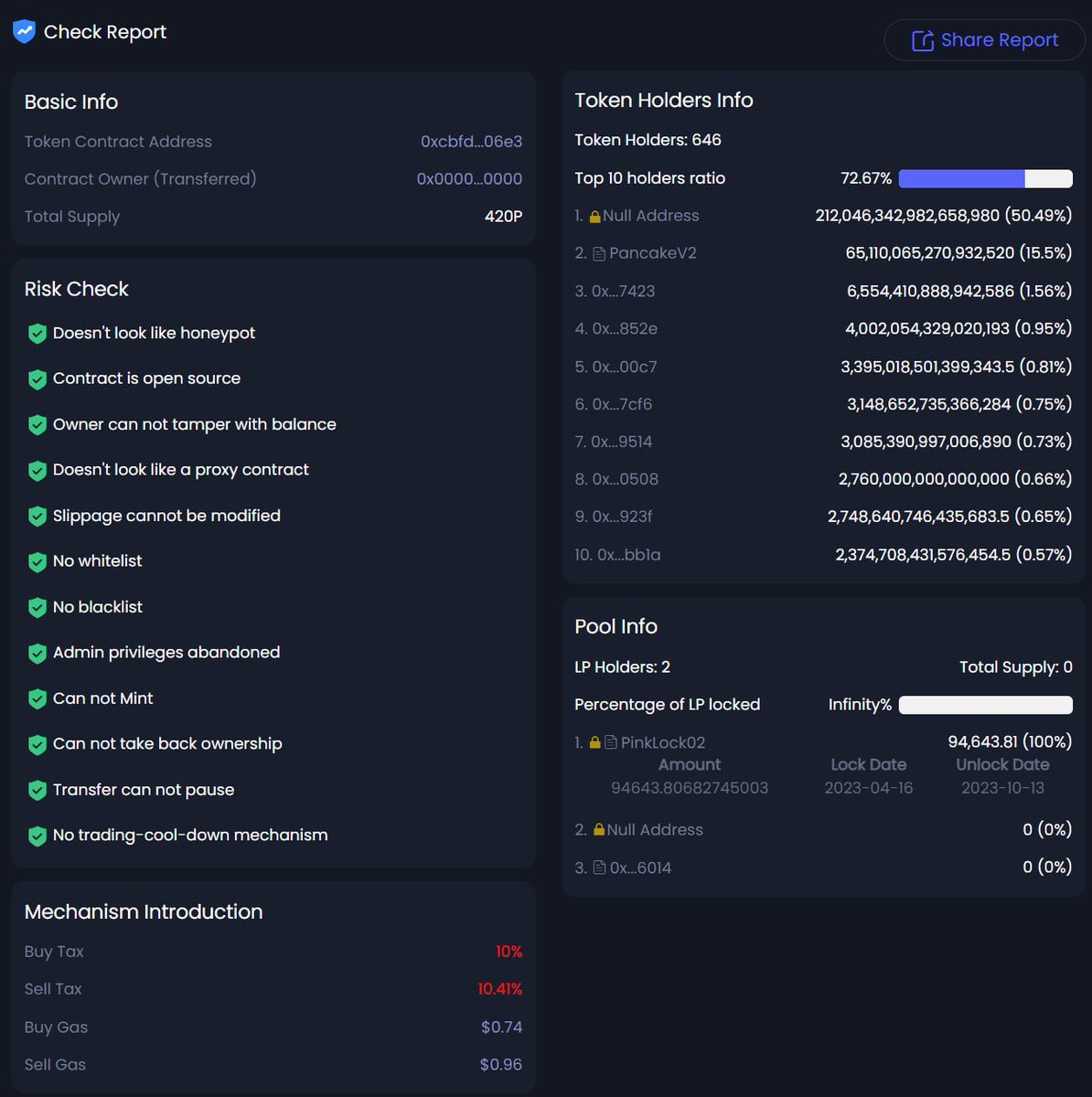1092x1097 pixels.
Task: Click shield icon beside Slippage cannot be modified
Action: click(37, 517)
